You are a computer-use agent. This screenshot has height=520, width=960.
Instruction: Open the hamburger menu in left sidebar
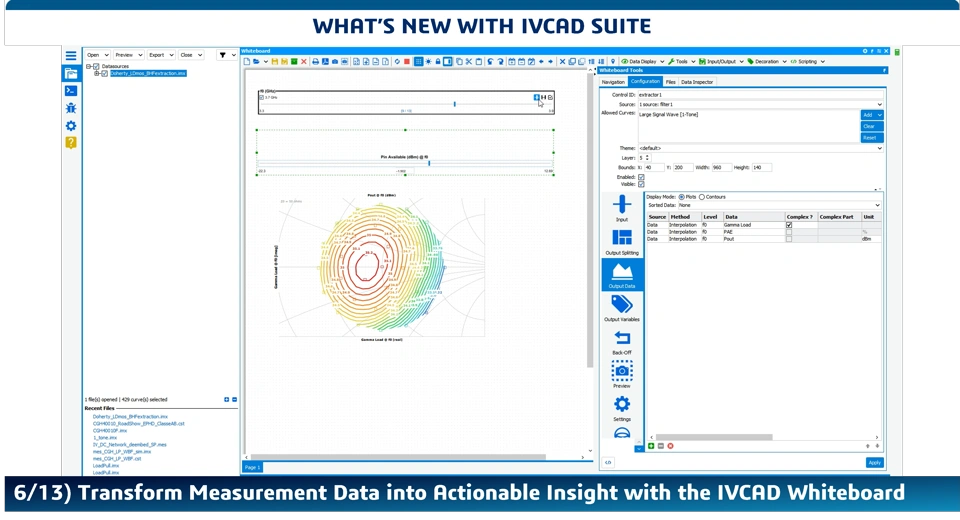coord(71,56)
